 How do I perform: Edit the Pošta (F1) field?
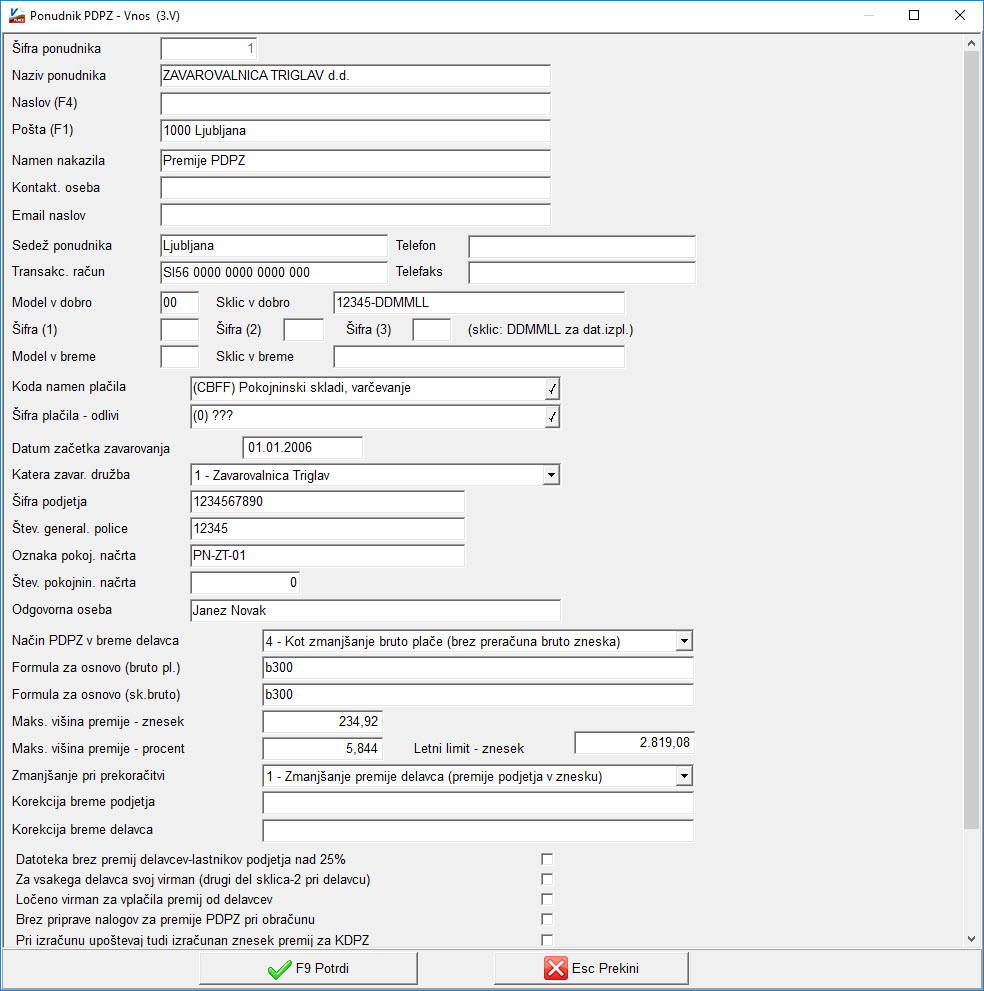pos(355,131)
